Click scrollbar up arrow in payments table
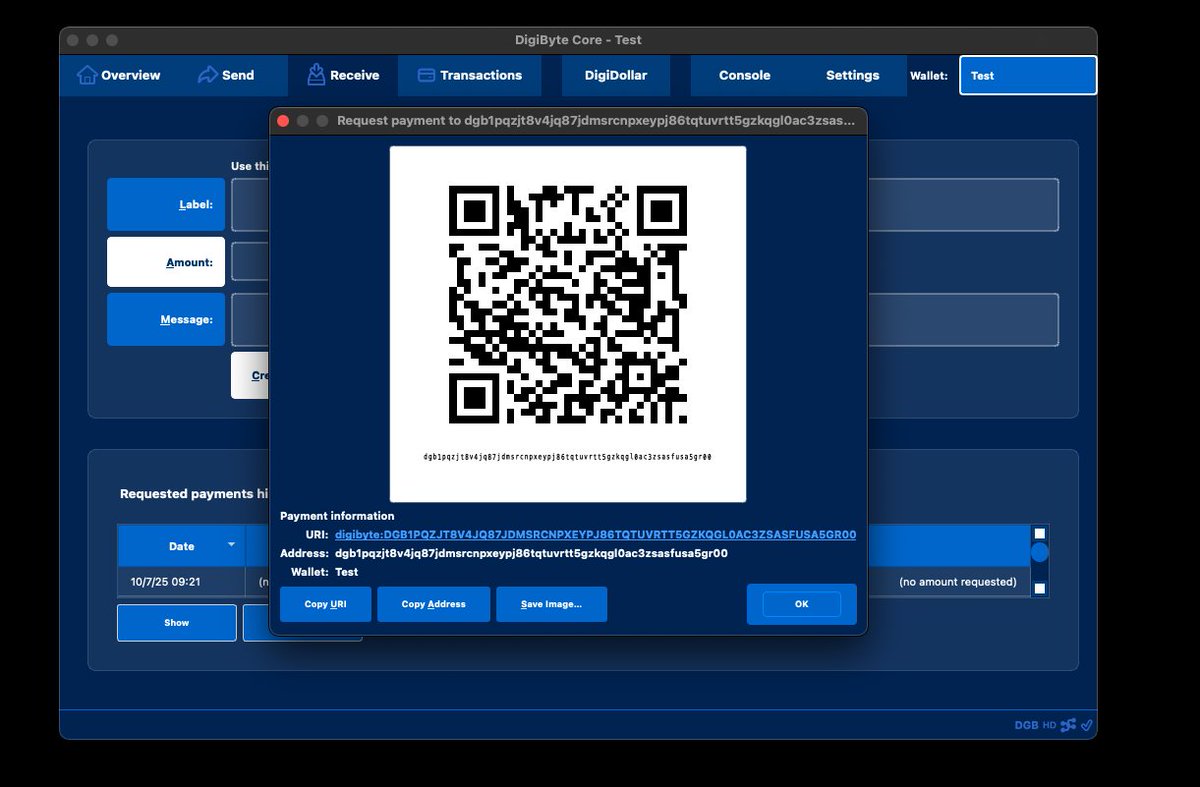Image resolution: width=1200 pixels, height=787 pixels. tap(1039, 533)
